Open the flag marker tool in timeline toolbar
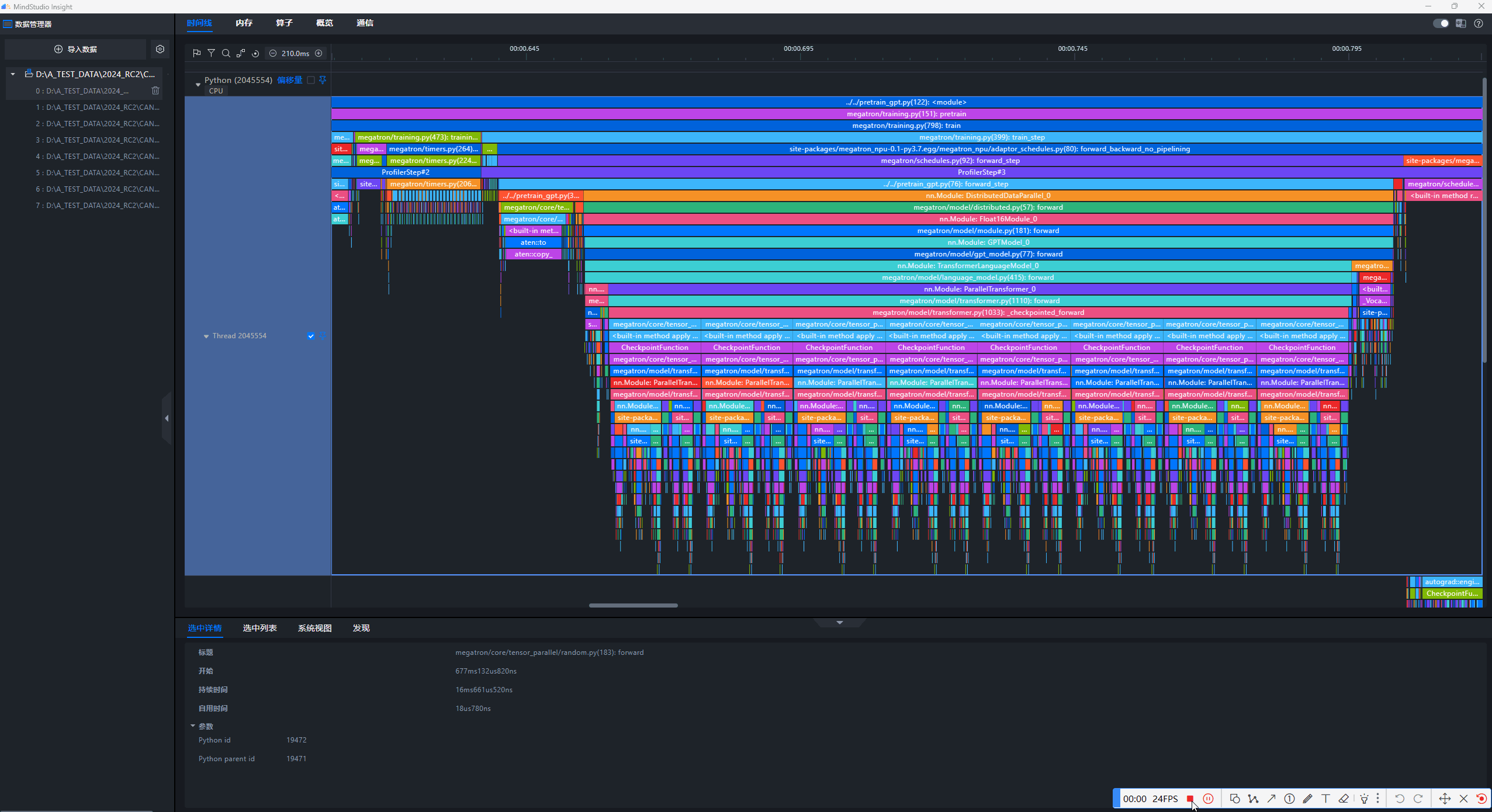The height and width of the screenshot is (812, 1492). (197, 53)
